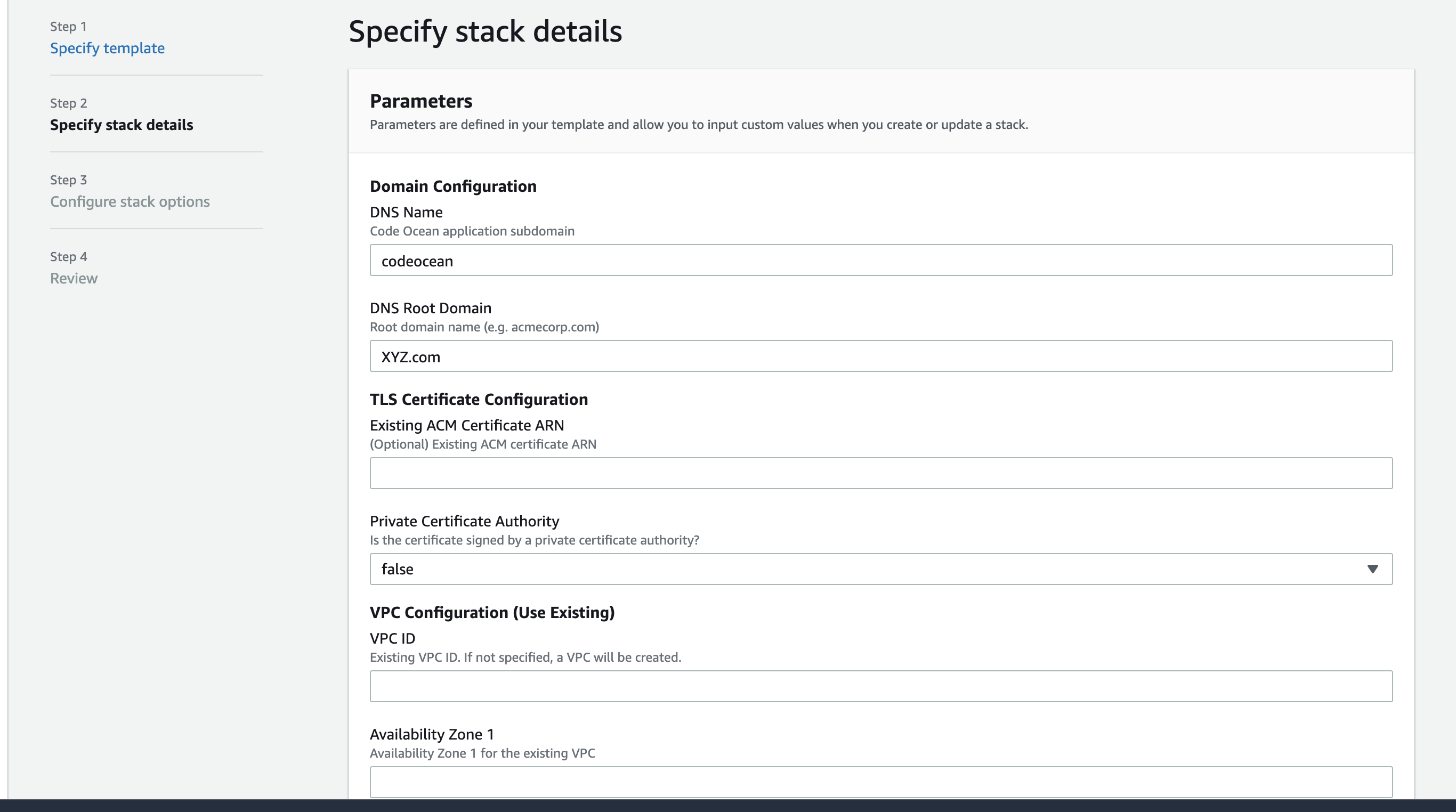1456x812 pixels.
Task: Navigate to the Step 4 Review entry
Action: [x=74, y=278]
